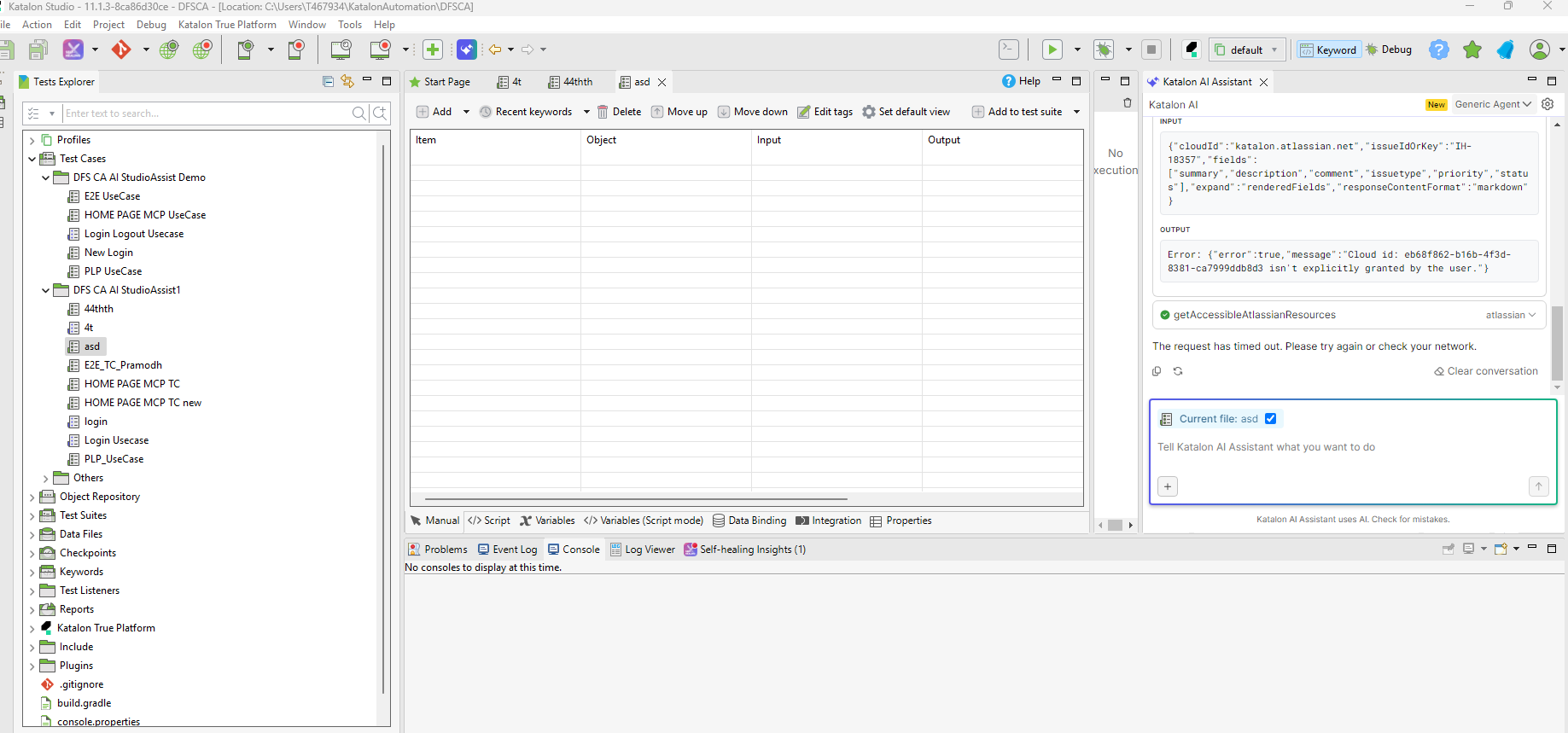This screenshot has width=1568, height=733.
Task: Click the yellow back navigation arrow
Action: coord(494,49)
